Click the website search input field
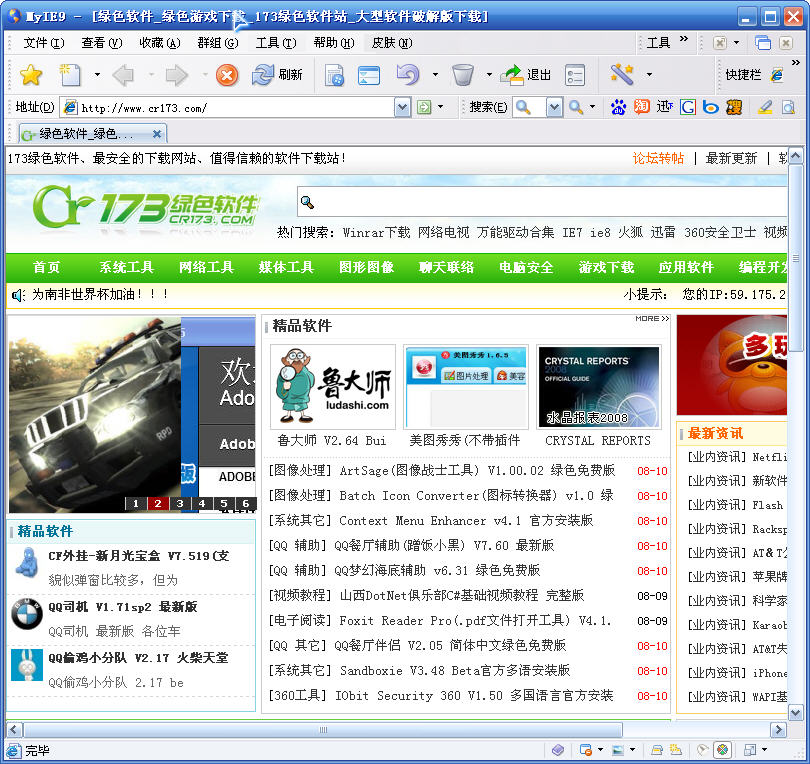Screen dimensions: 810x764 pyautogui.click(x=540, y=202)
